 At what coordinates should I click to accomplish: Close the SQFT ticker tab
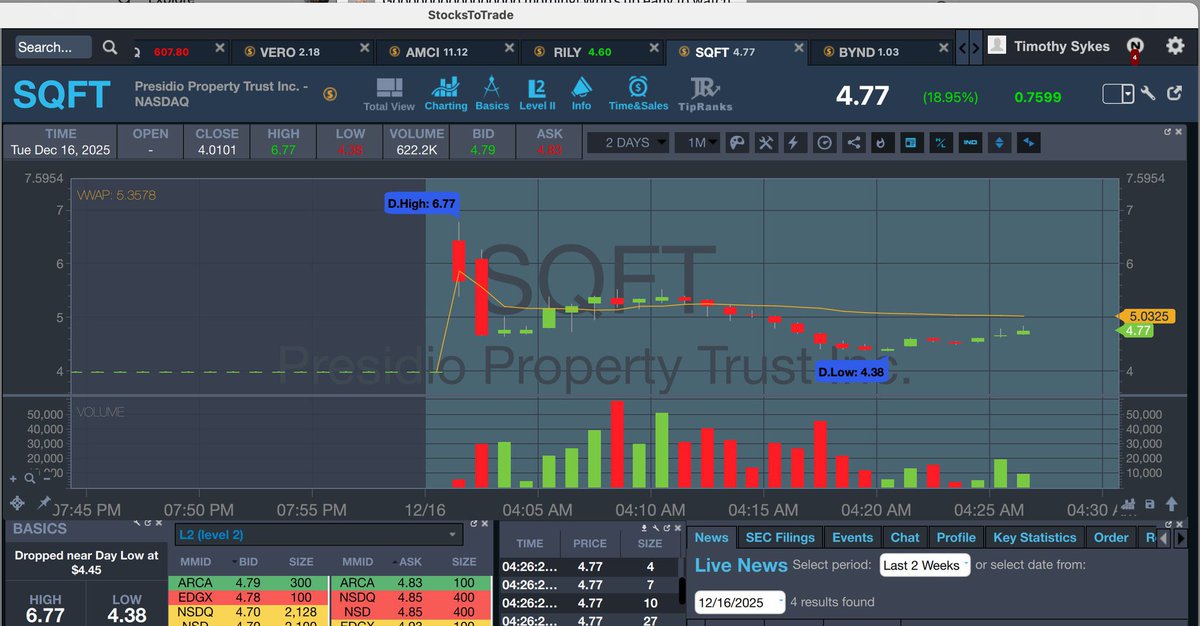click(798, 49)
